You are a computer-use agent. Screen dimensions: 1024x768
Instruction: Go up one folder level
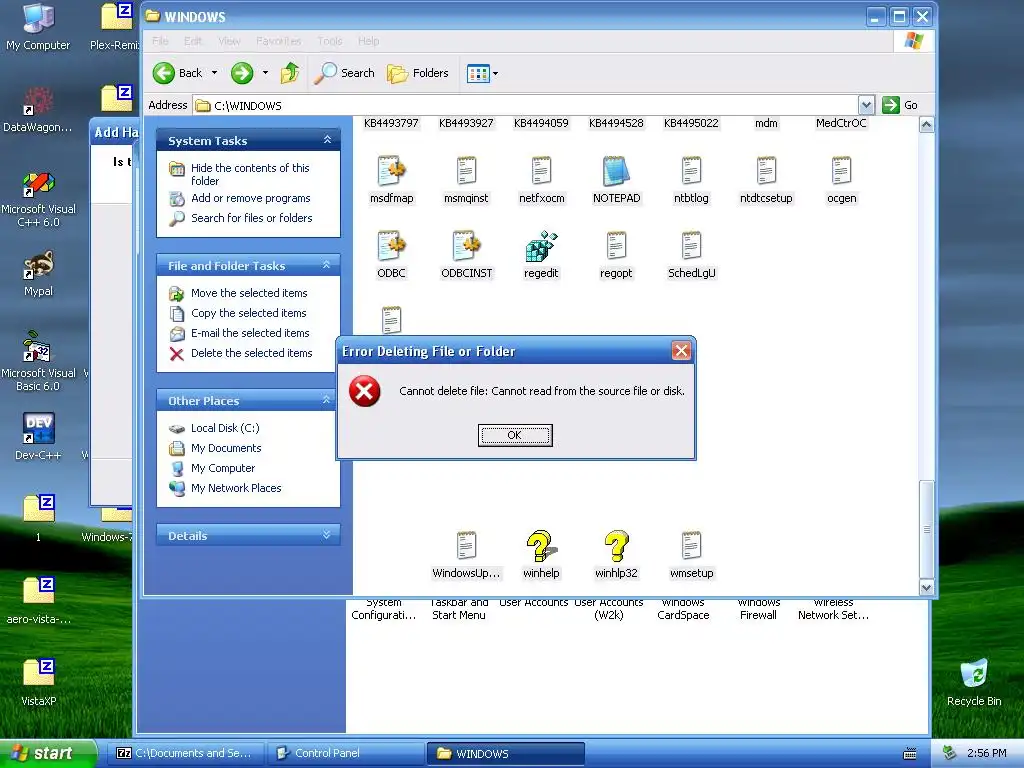pos(290,73)
